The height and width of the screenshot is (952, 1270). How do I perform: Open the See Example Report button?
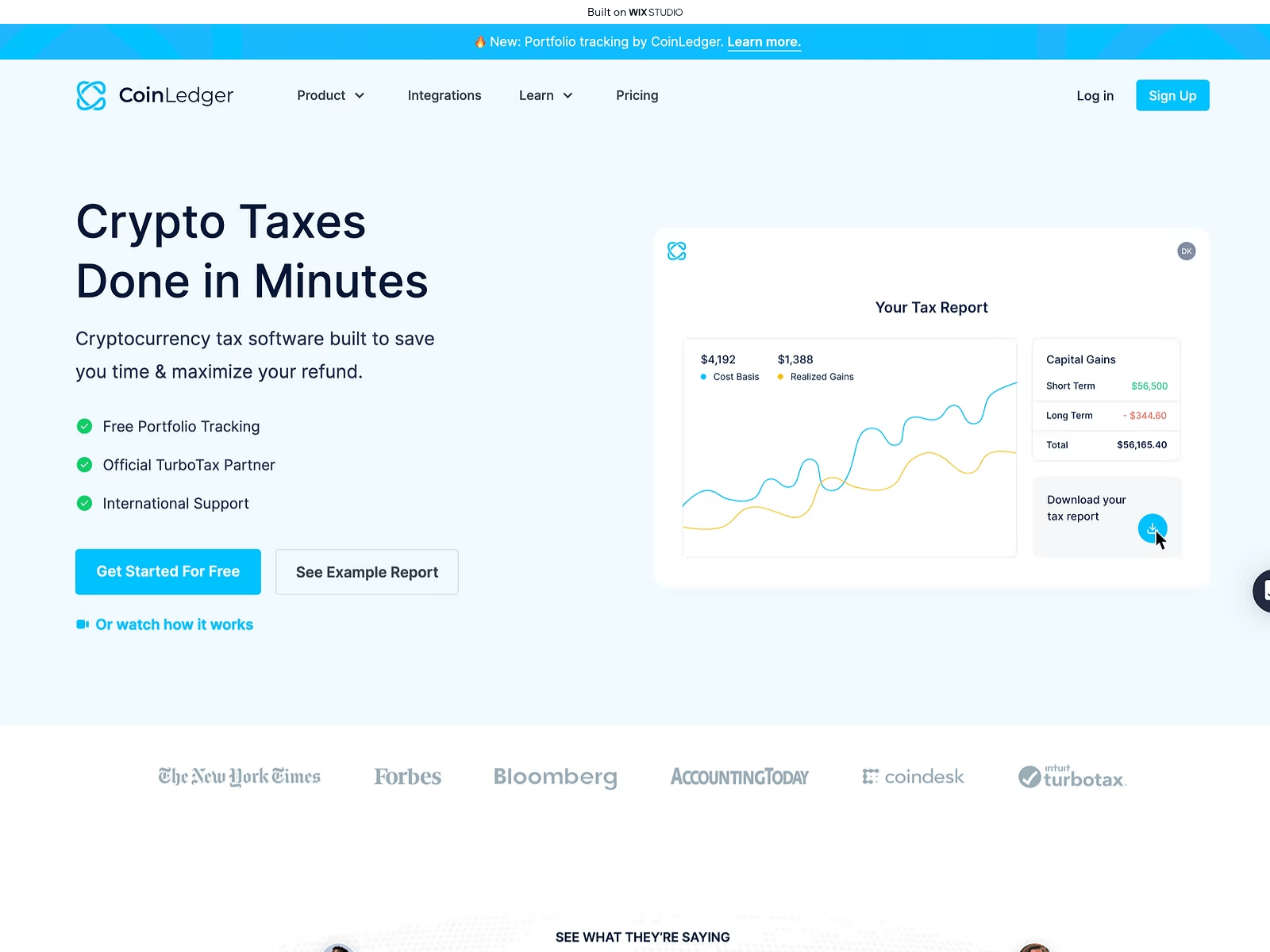367,572
